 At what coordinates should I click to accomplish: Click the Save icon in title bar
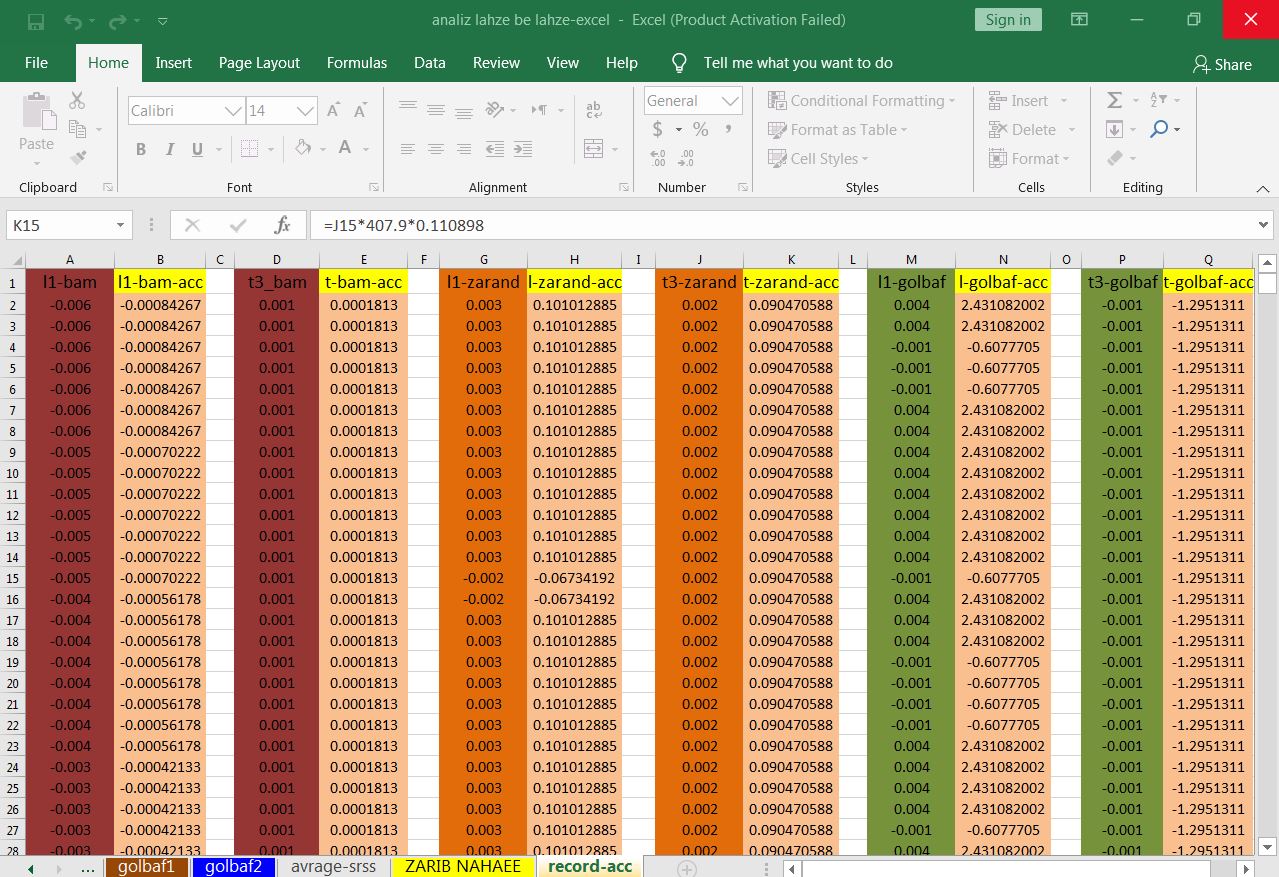point(36,20)
